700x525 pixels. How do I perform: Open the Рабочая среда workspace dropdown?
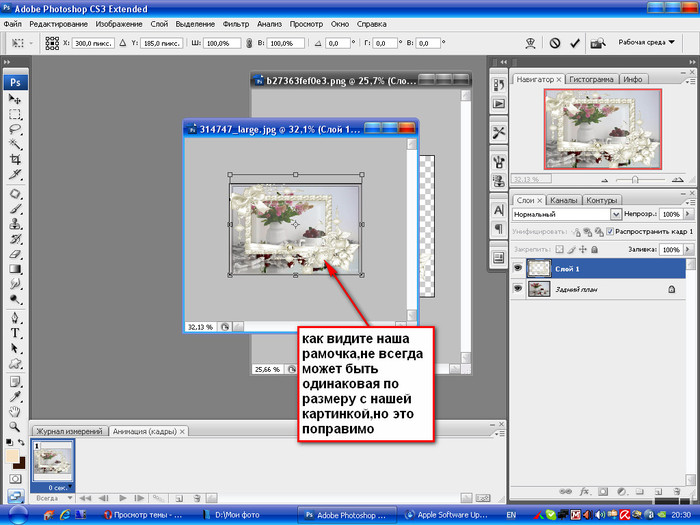(646, 42)
